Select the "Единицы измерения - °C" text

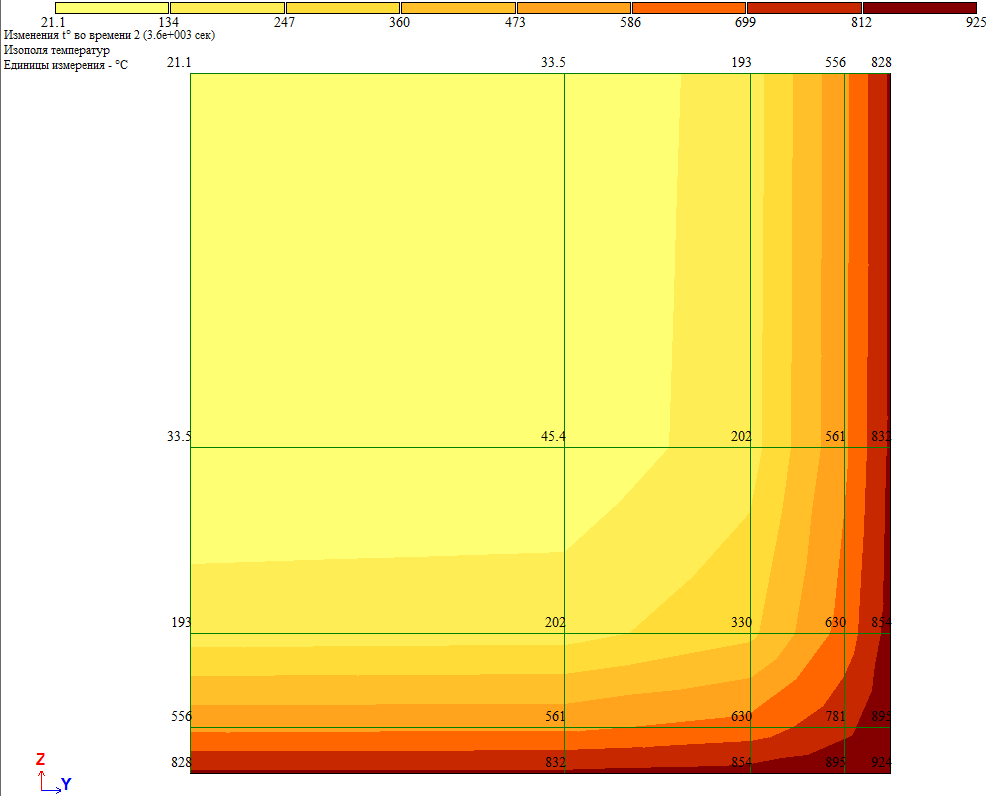tap(66, 63)
